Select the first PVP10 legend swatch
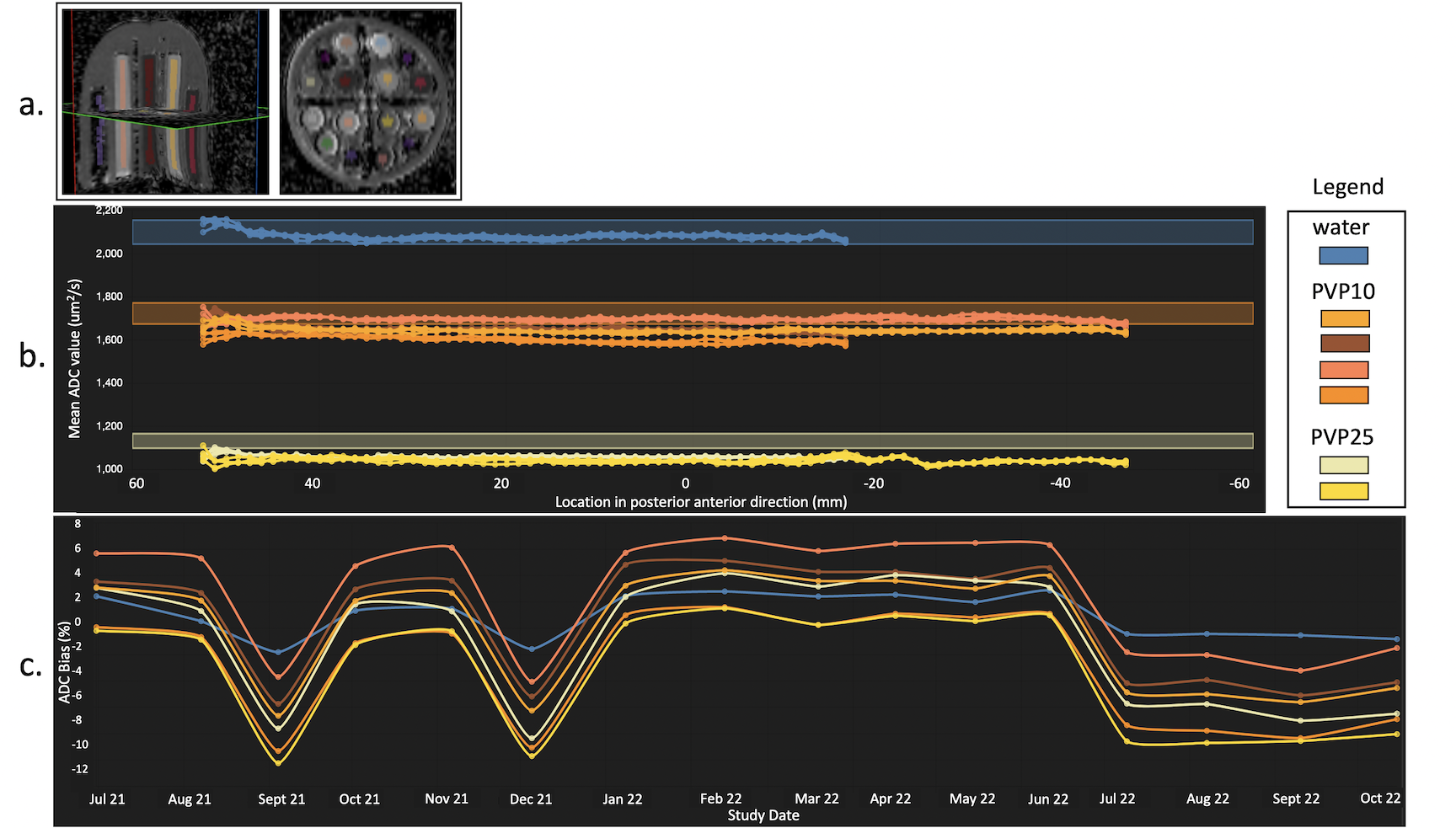The image size is (1456, 828). click(x=1344, y=318)
